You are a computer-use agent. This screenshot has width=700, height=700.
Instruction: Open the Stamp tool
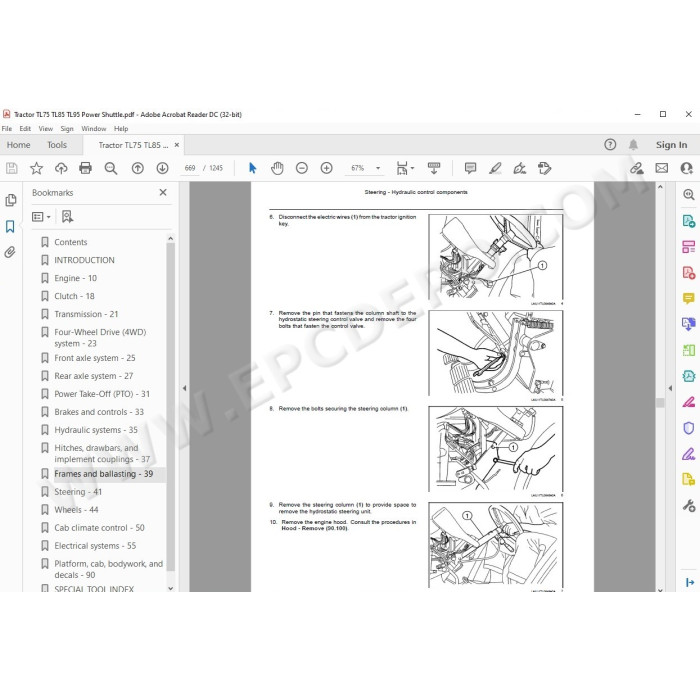[544, 168]
